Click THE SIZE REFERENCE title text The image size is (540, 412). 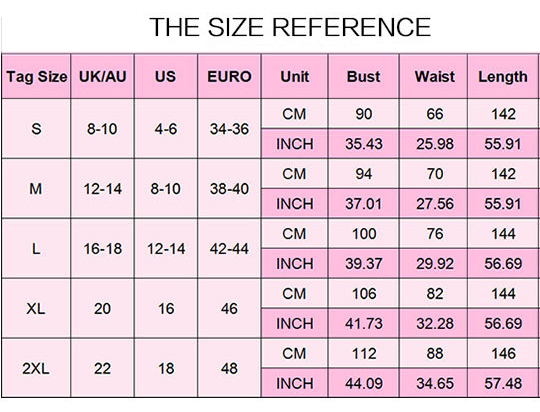pyautogui.click(x=290, y=27)
